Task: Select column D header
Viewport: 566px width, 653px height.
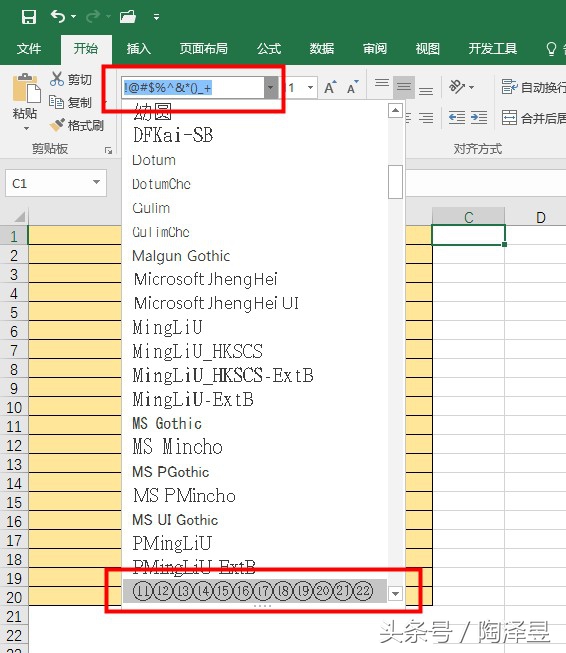Action: pyautogui.click(x=541, y=217)
